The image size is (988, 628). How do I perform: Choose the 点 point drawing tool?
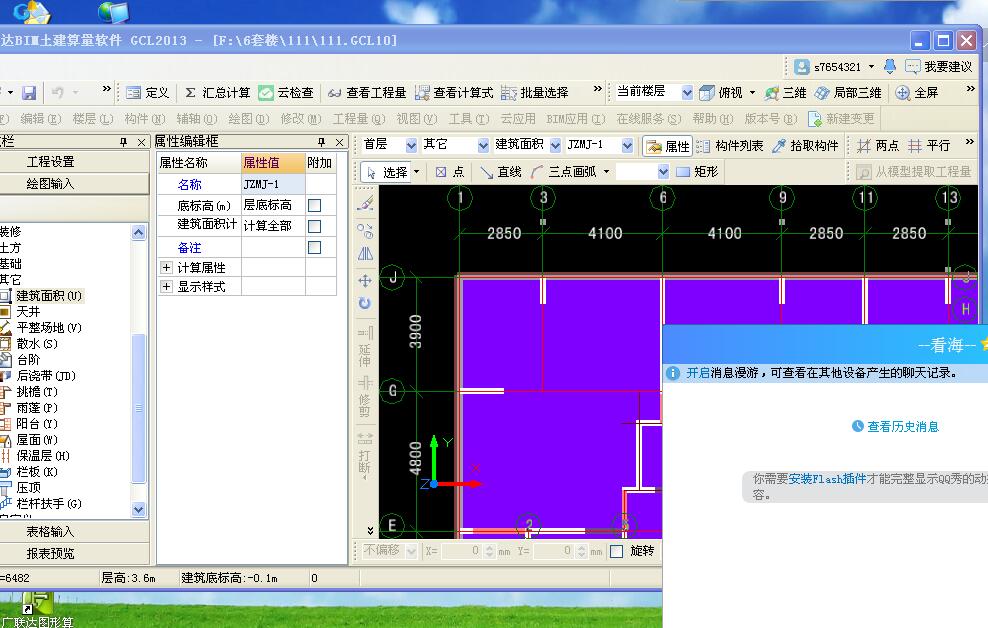point(449,172)
